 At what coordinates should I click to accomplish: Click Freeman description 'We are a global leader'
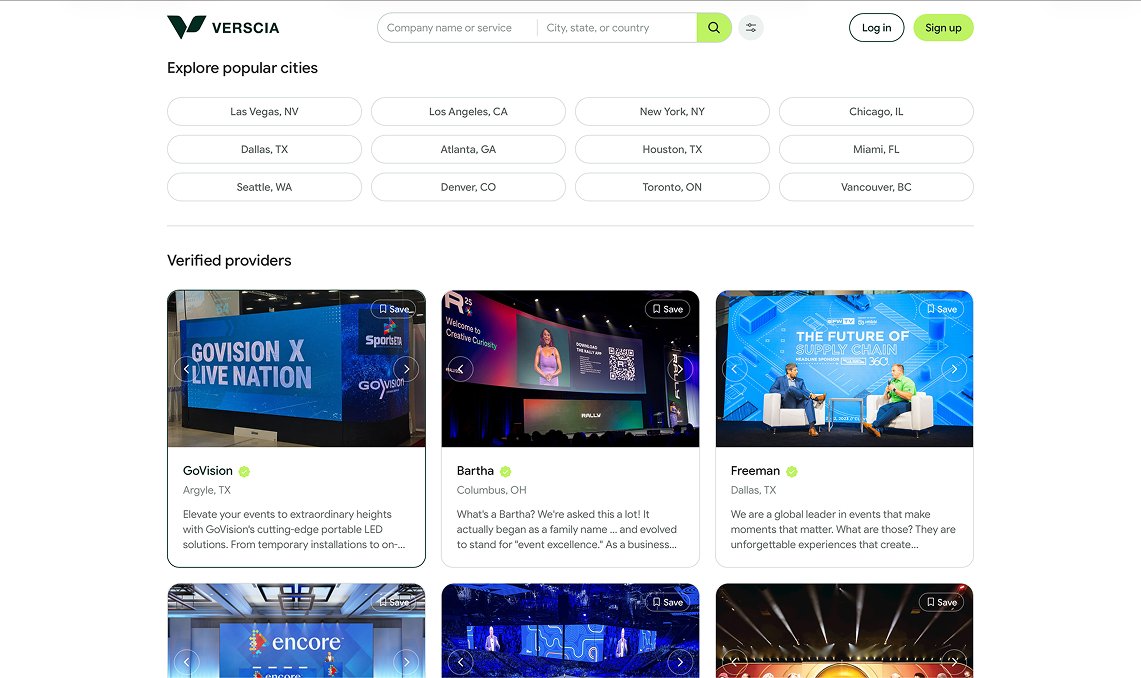[x=843, y=530]
